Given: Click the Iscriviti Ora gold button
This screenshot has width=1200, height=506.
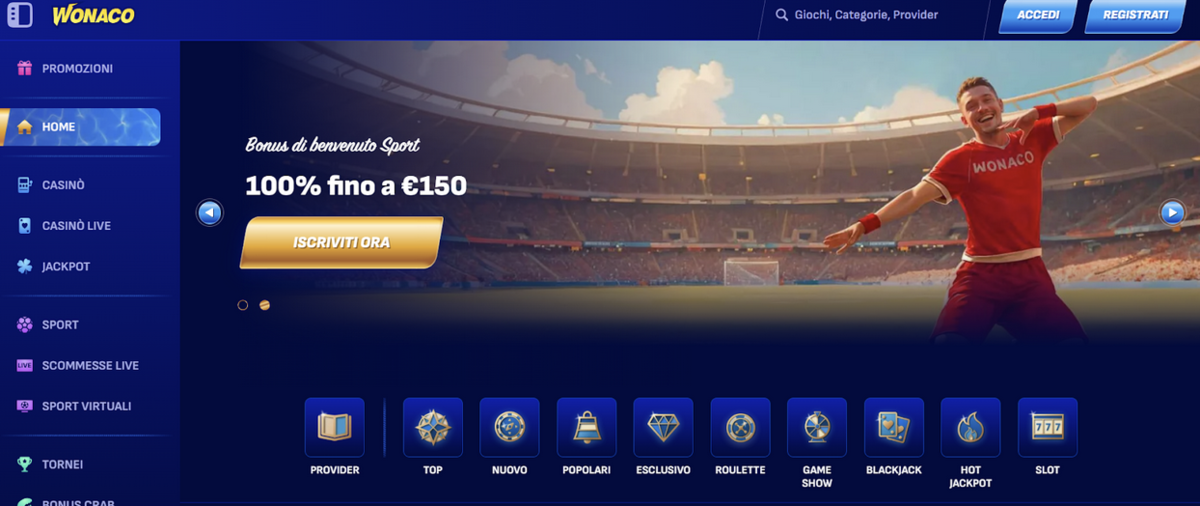Looking at the screenshot, I should tap(341, 243).
